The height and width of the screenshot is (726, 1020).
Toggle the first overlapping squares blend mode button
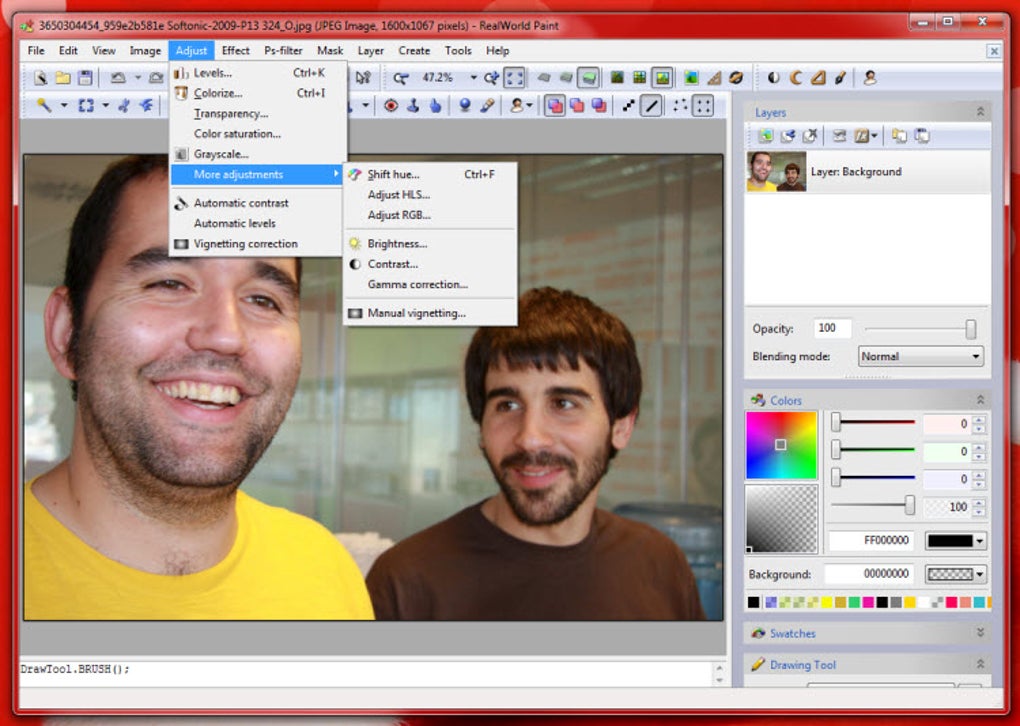[555, 105]
